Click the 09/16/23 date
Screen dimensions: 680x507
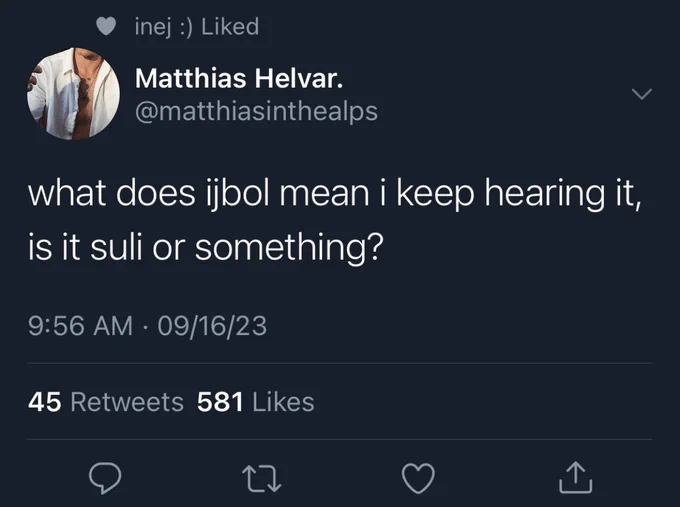212,326
